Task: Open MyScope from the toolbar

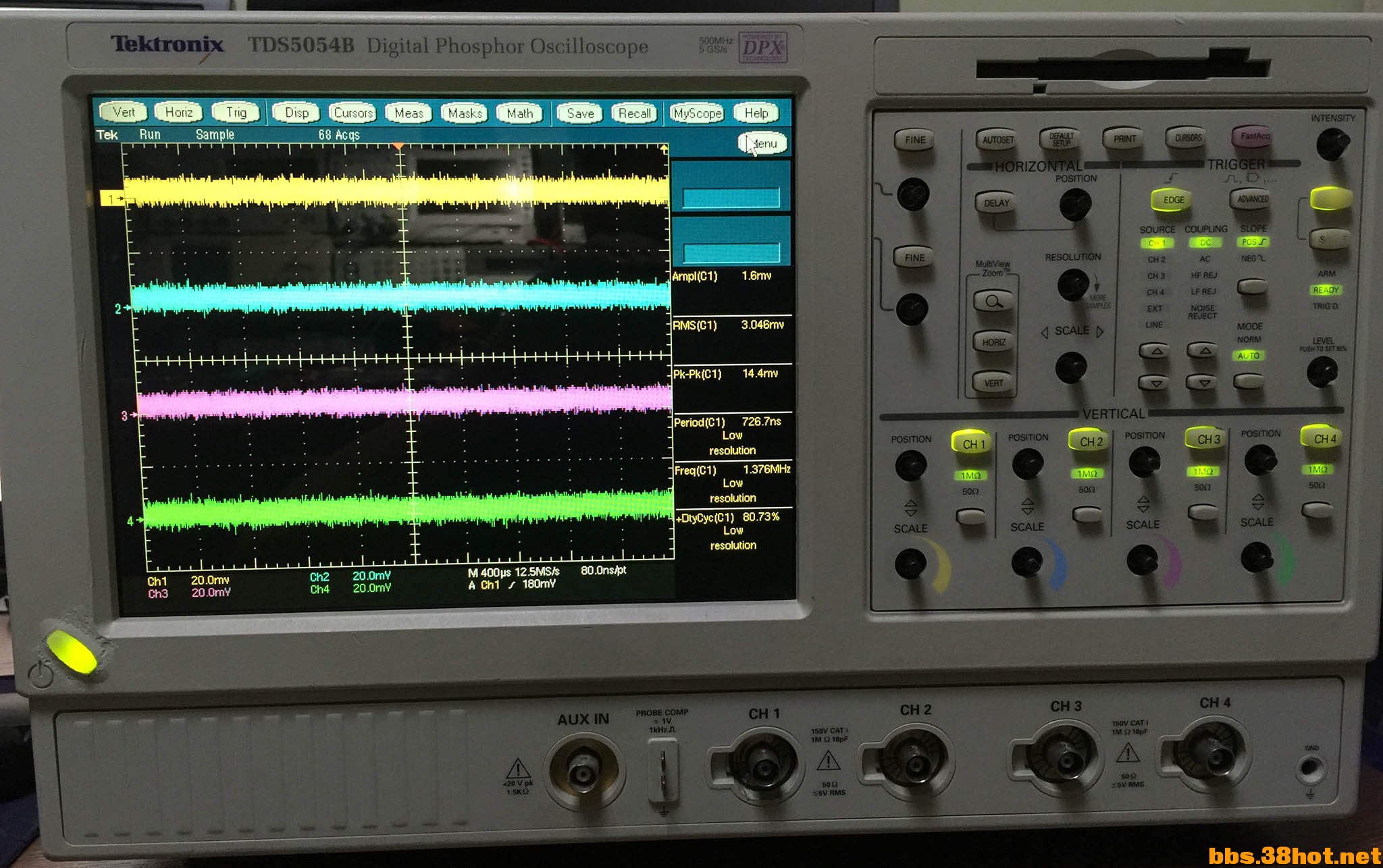Action: click(x=698, y=113)
